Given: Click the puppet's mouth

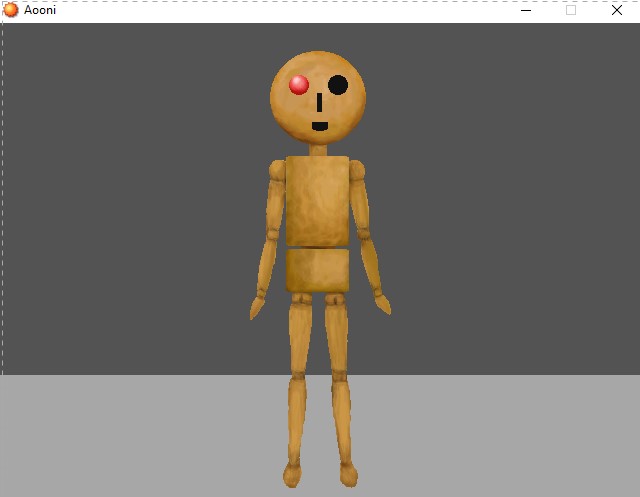Looking at the screenshot, I should pos(320,126).
